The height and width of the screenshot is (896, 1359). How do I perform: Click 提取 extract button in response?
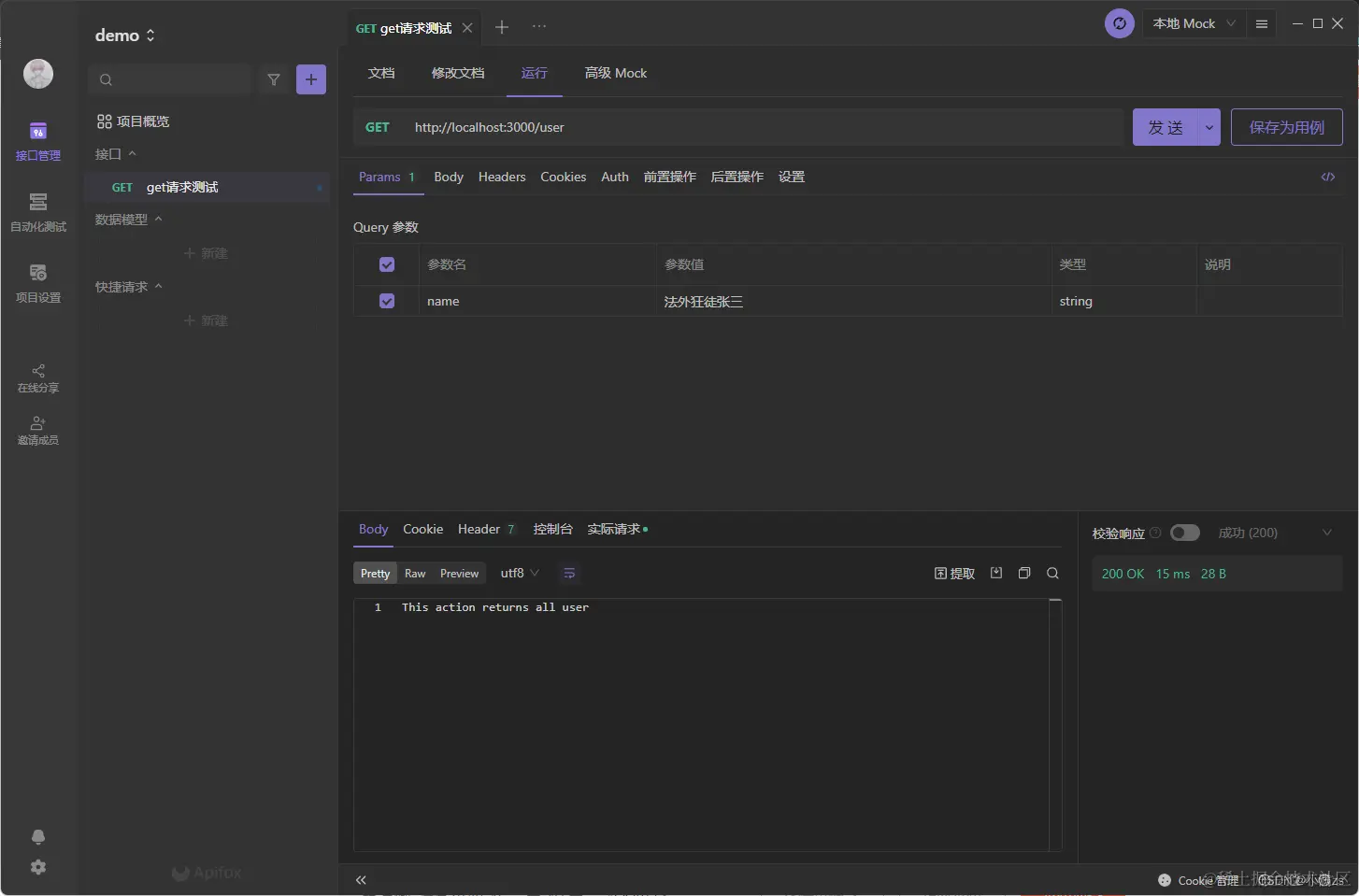coord(954,574)
